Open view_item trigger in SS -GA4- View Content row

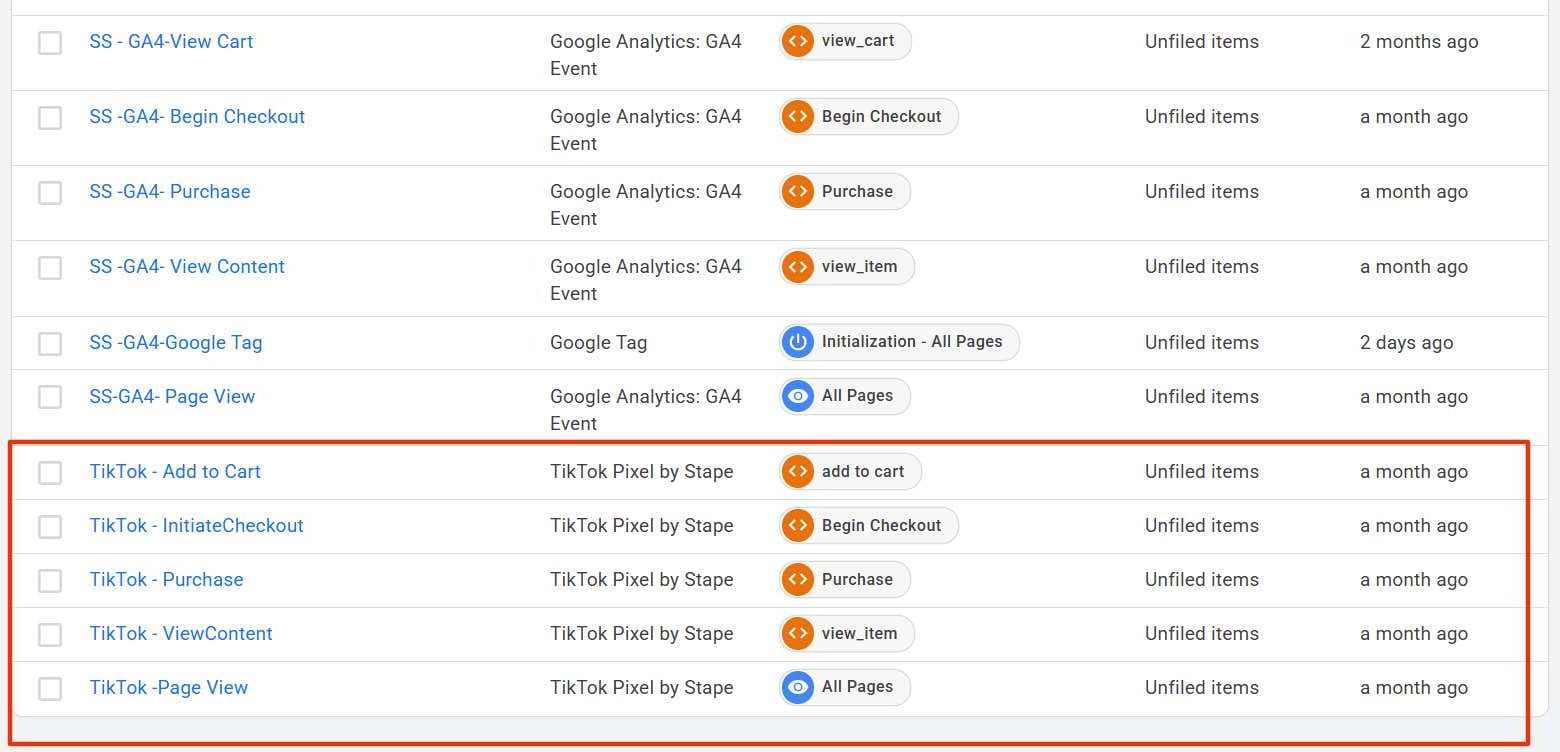pos(847,267)
